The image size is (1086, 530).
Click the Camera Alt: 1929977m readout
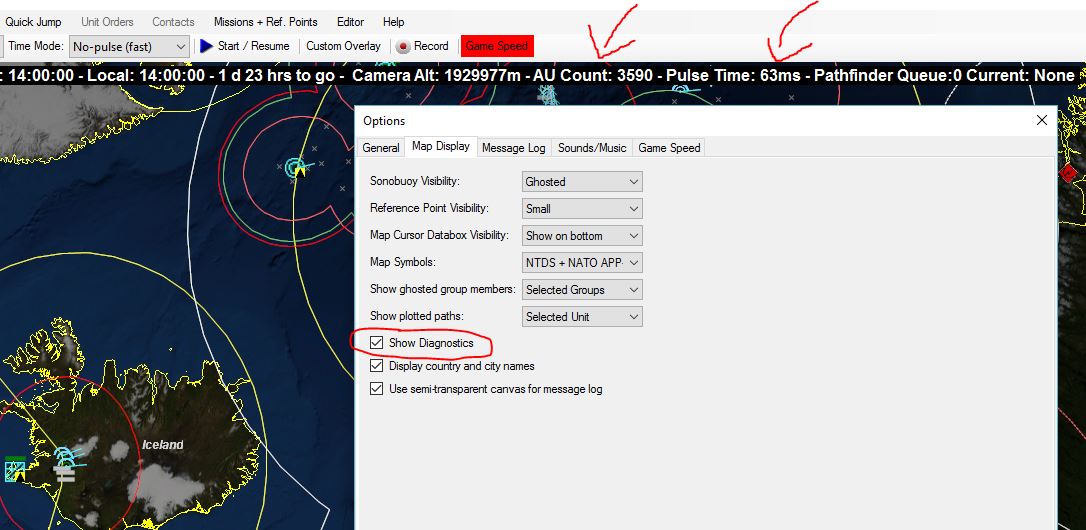pos(436,76)
